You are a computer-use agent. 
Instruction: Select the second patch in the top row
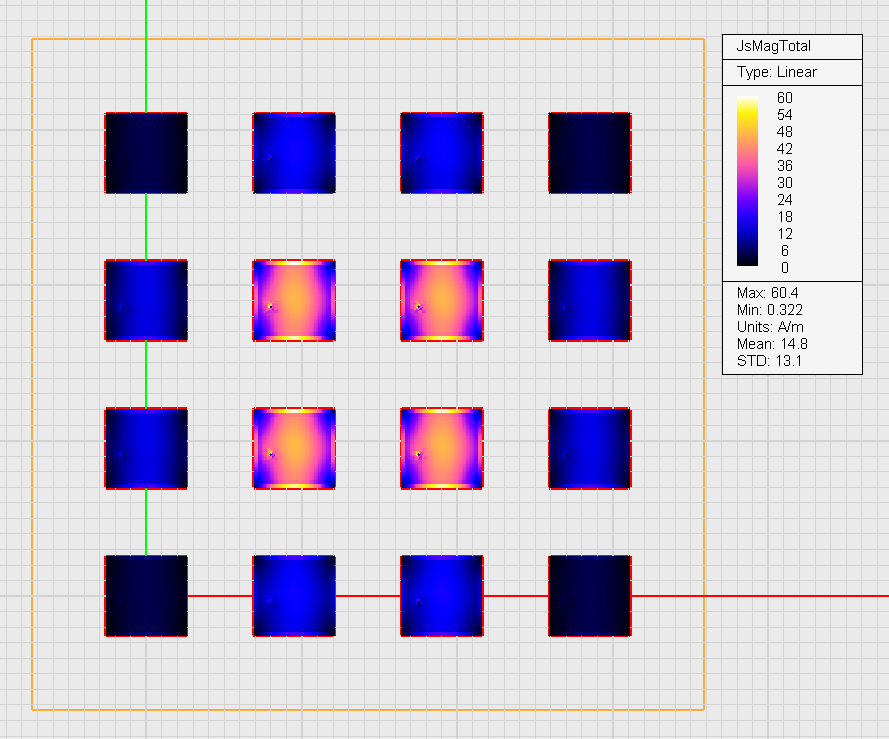294,152
